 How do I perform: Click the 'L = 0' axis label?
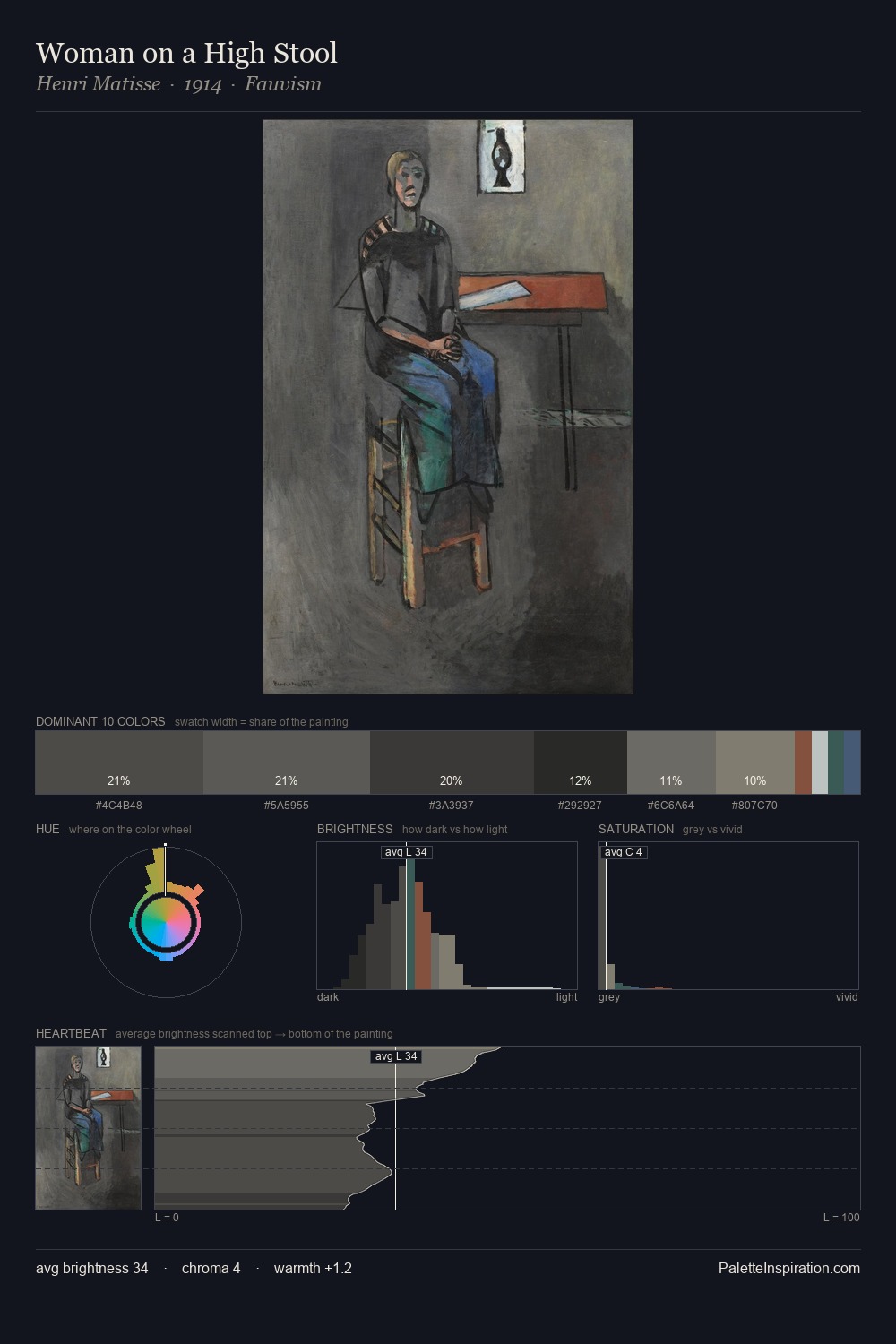pyautogui.click(x=167, y=1218)
